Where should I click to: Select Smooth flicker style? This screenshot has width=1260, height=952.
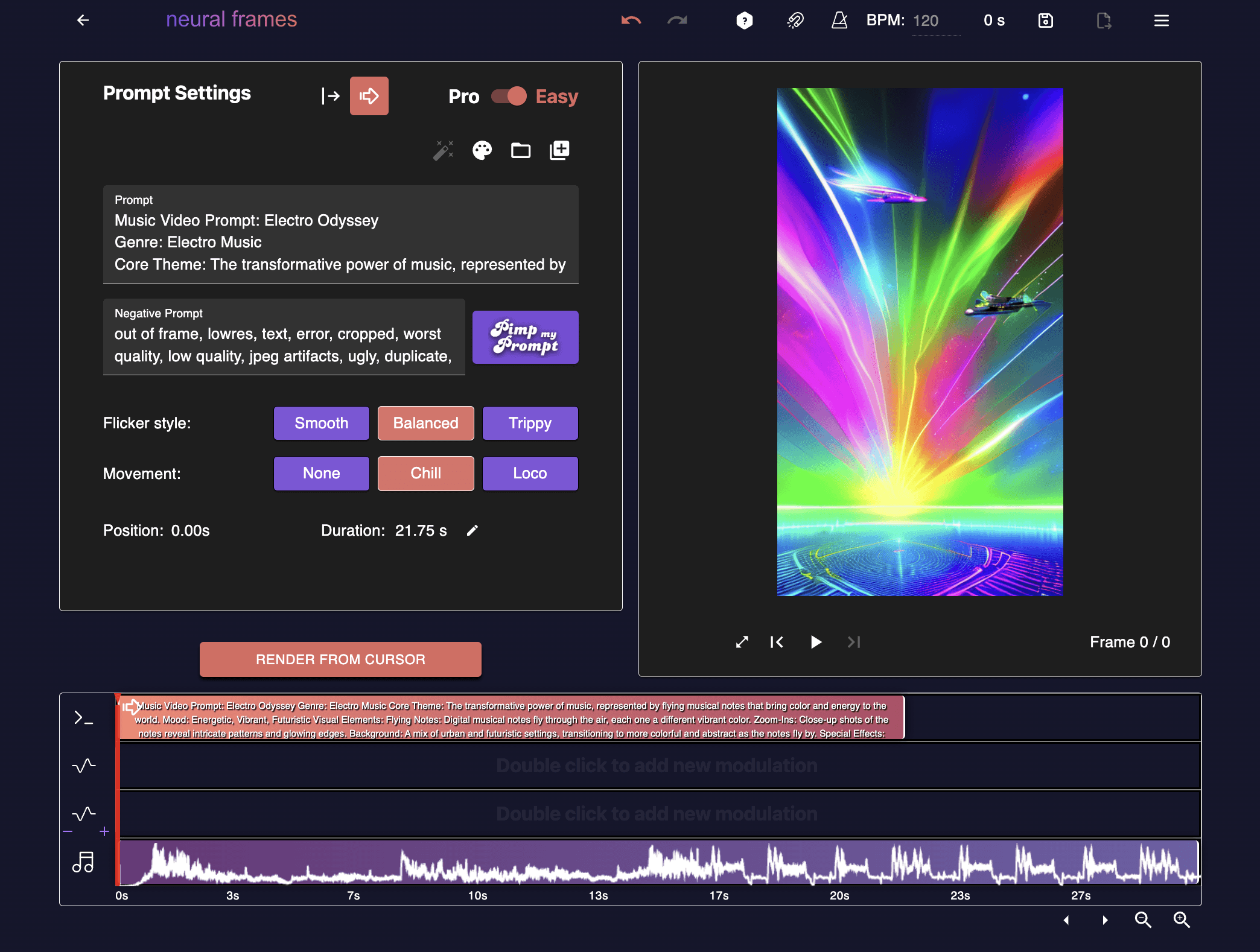[x=322, y=424]
